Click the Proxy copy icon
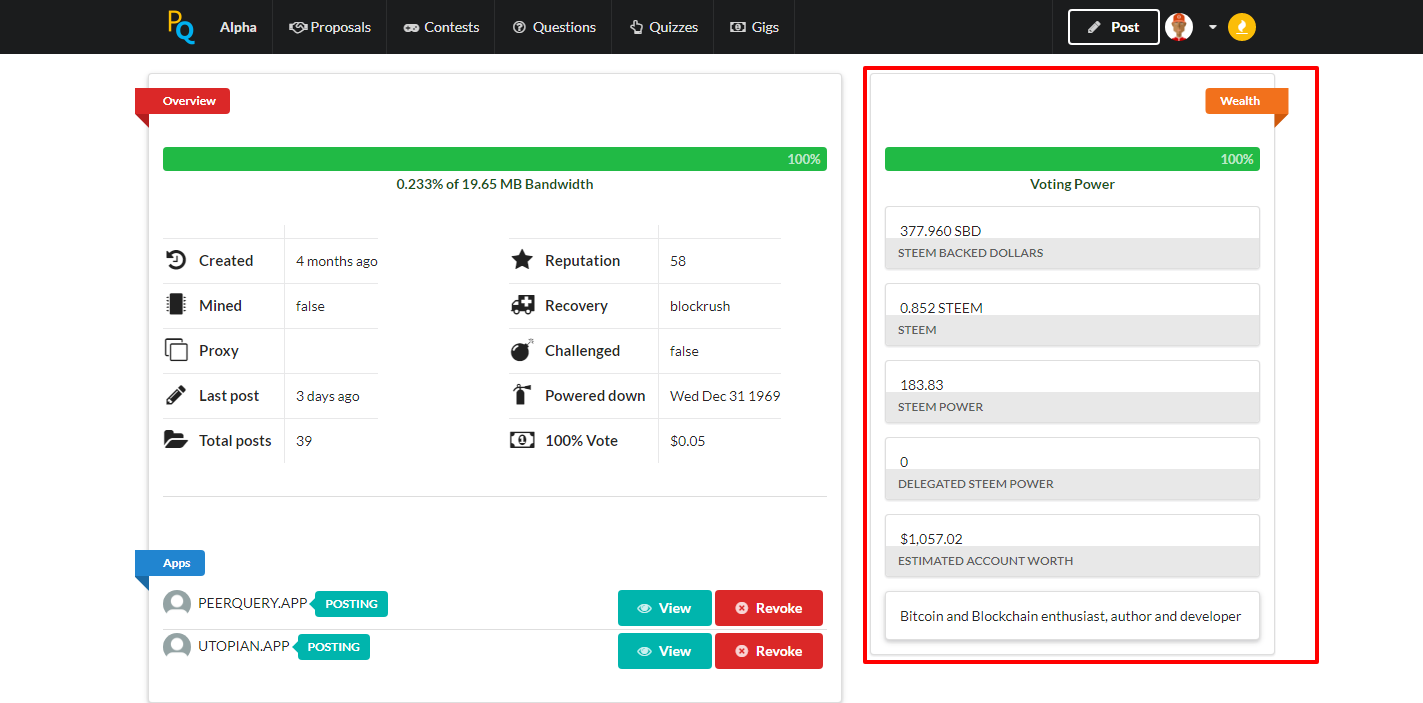 click(x=176, y=350)
